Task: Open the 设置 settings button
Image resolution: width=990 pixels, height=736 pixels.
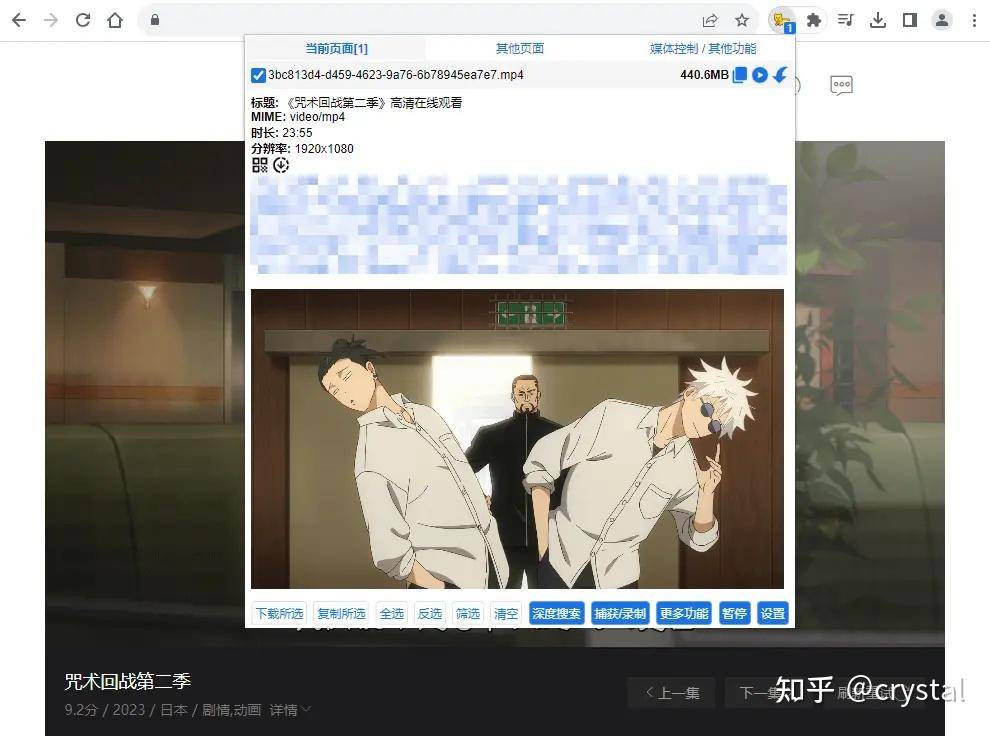Action: [773, 614]
